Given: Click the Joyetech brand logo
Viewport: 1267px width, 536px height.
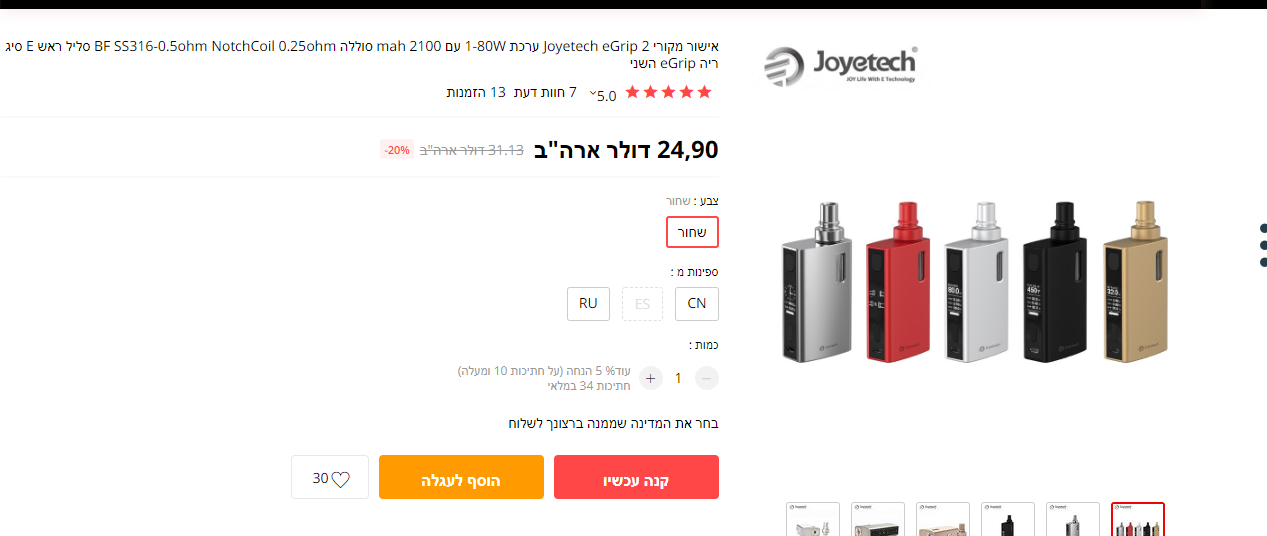Looking at the screenshot, I should tap(840, 65).
